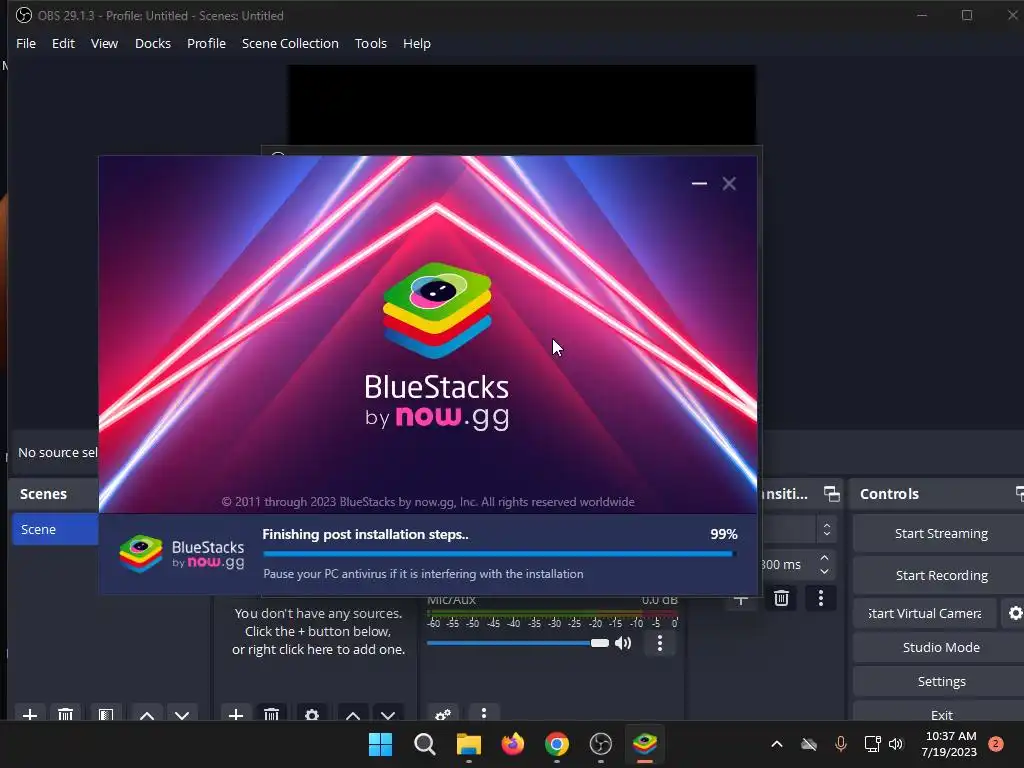The width and height of the screenshot is (1024, 768).
Task: Add a new scene with the plus icon
Action: (29, 715)
